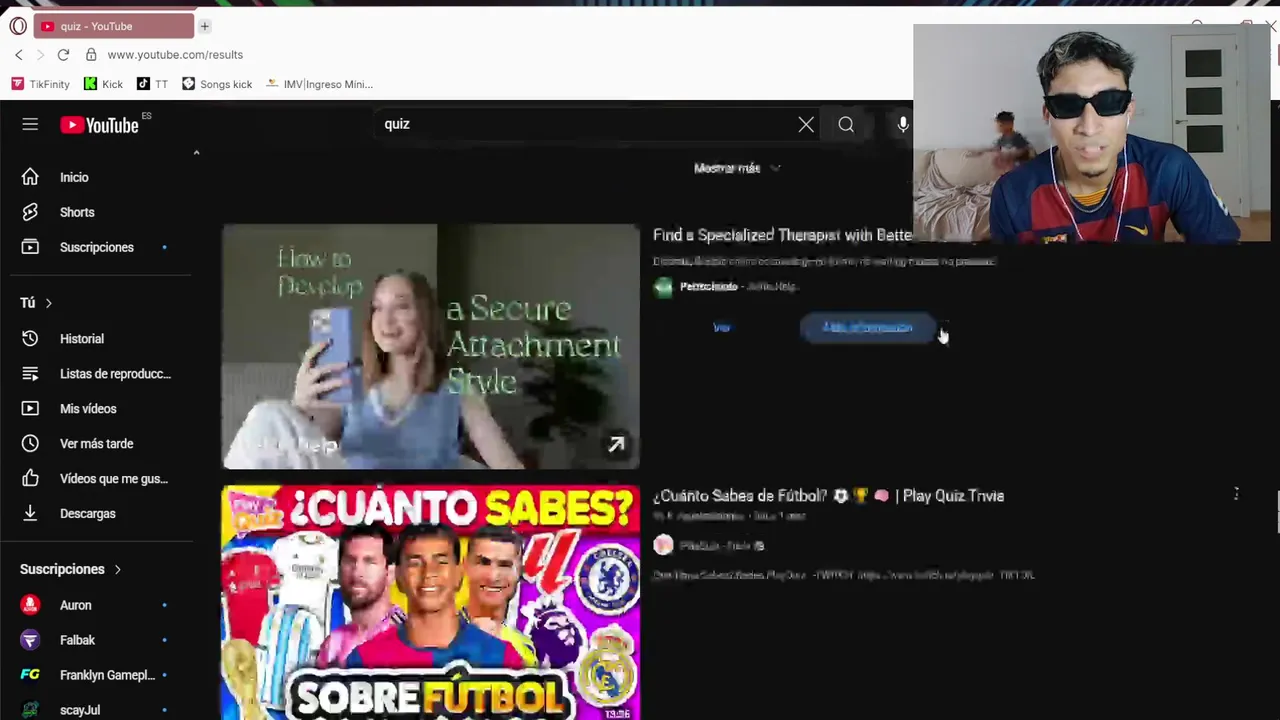View site info lock icon in address bar
The width and height of the screenshot is (1280, 720).
tap(90, 55)
